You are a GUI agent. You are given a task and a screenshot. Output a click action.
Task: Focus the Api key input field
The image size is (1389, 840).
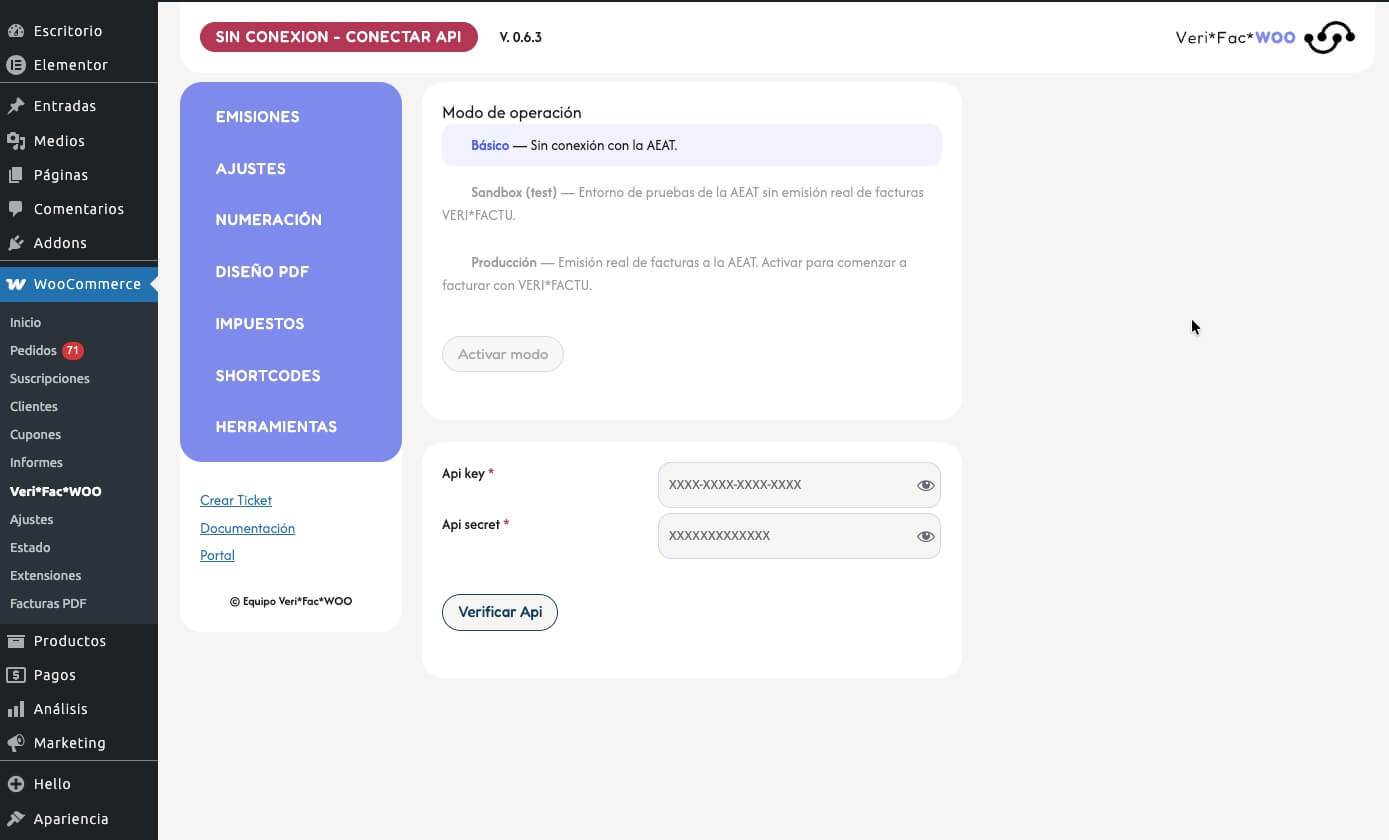coord(799,485)
